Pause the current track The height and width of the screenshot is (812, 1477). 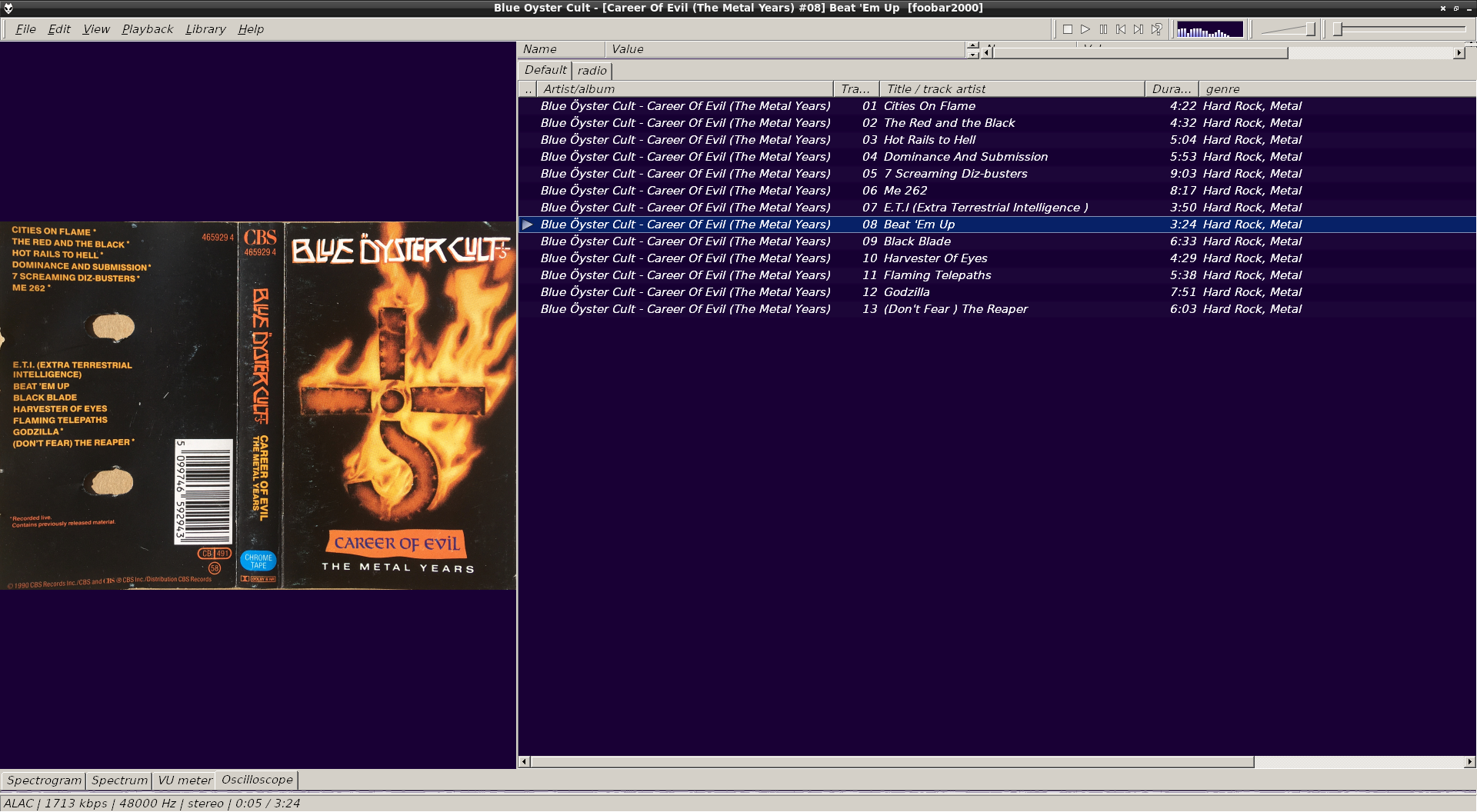click(x=1103, y=29)
